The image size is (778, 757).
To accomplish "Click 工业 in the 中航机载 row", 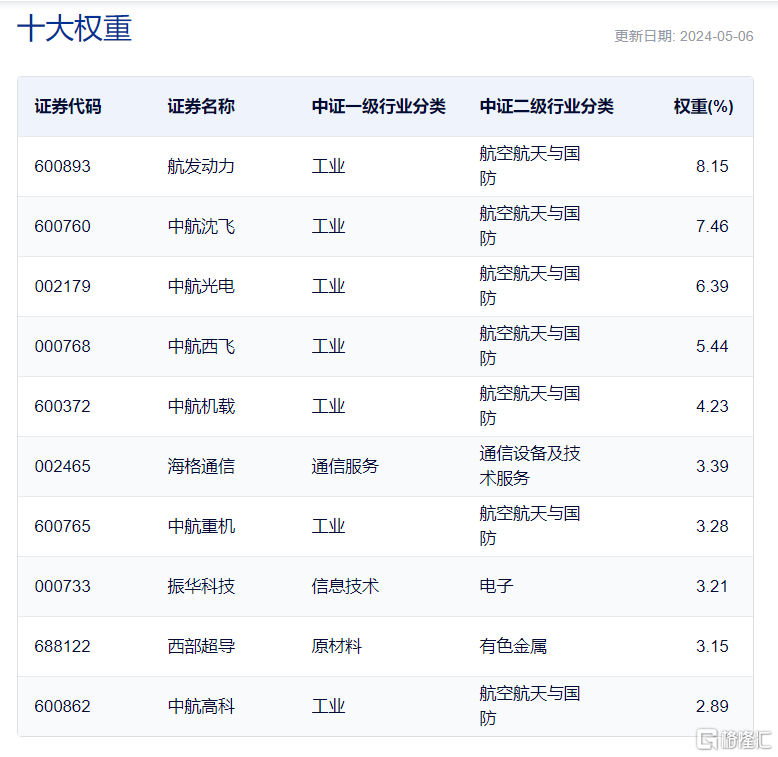I will (328, 406).
